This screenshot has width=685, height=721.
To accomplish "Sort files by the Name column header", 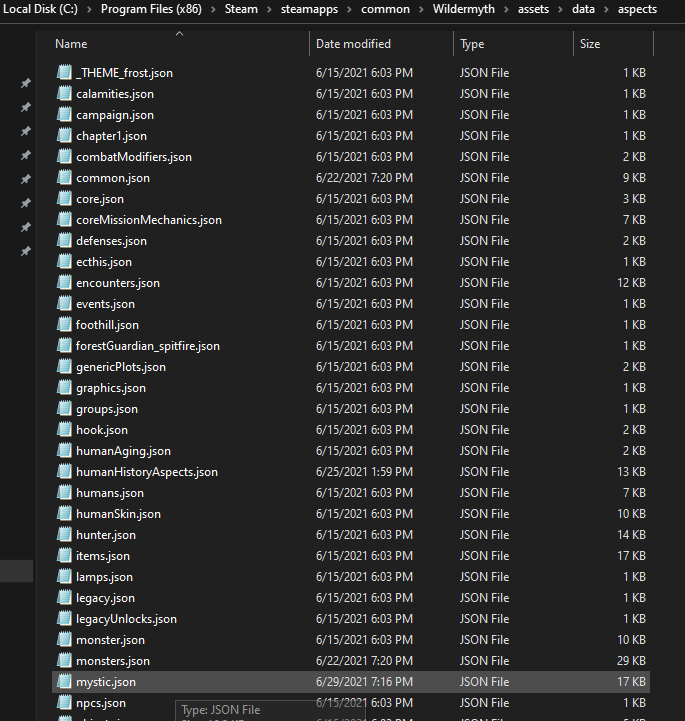I will coord(71,44).
